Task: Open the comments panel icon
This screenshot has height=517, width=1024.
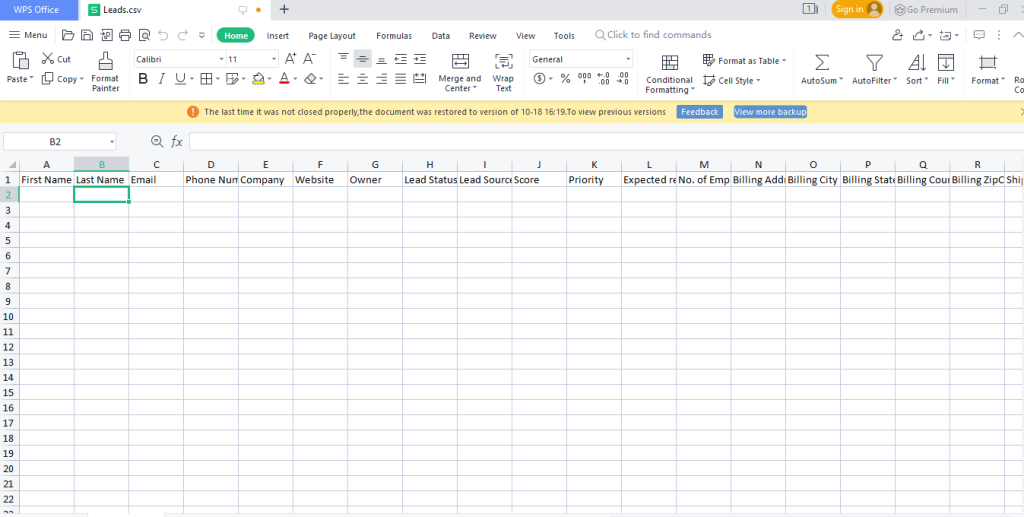Action: (979, 35)
